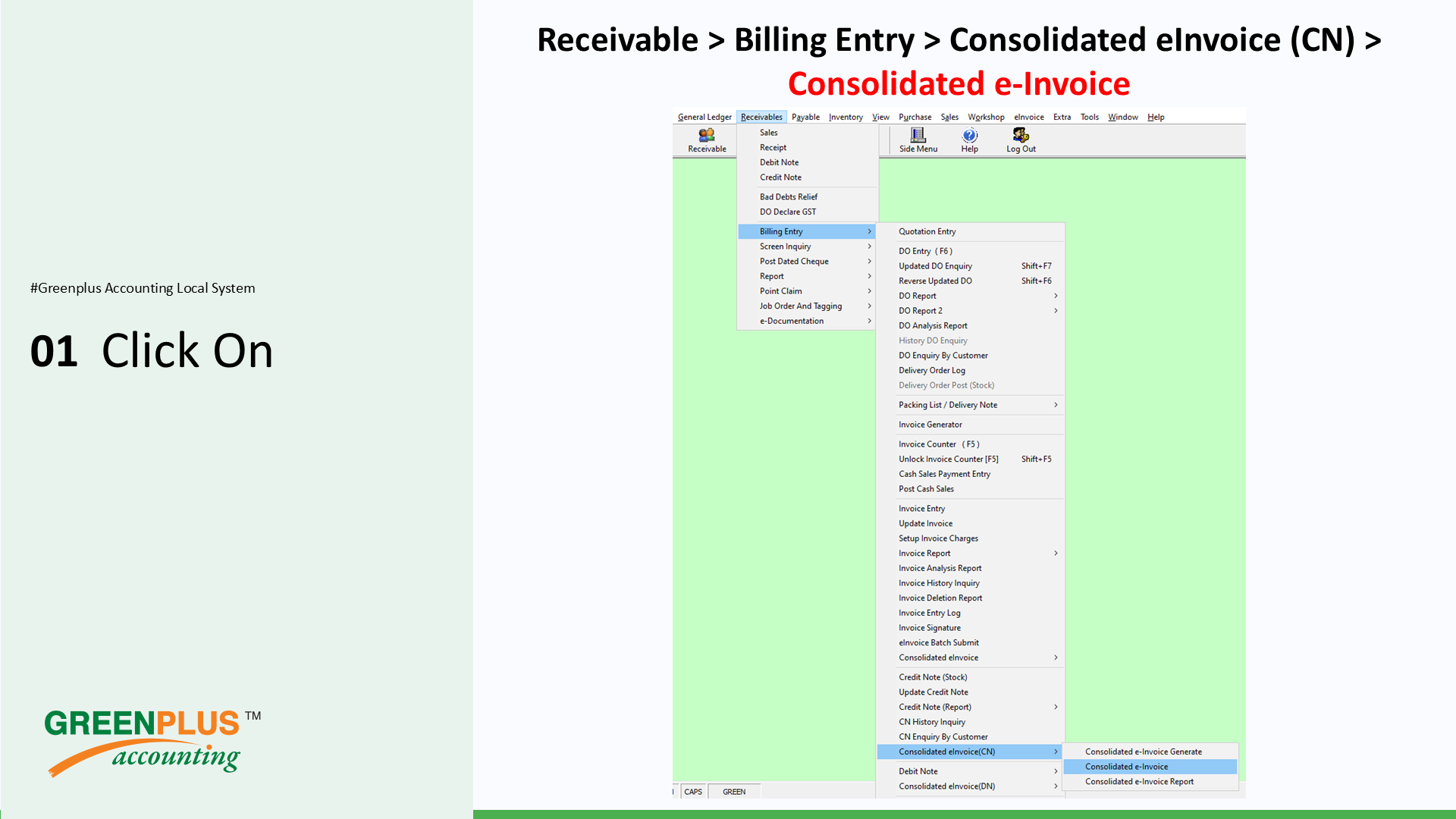Expand the Screen Inquiry submenu

pyautogui.click(x=808, y=246)
